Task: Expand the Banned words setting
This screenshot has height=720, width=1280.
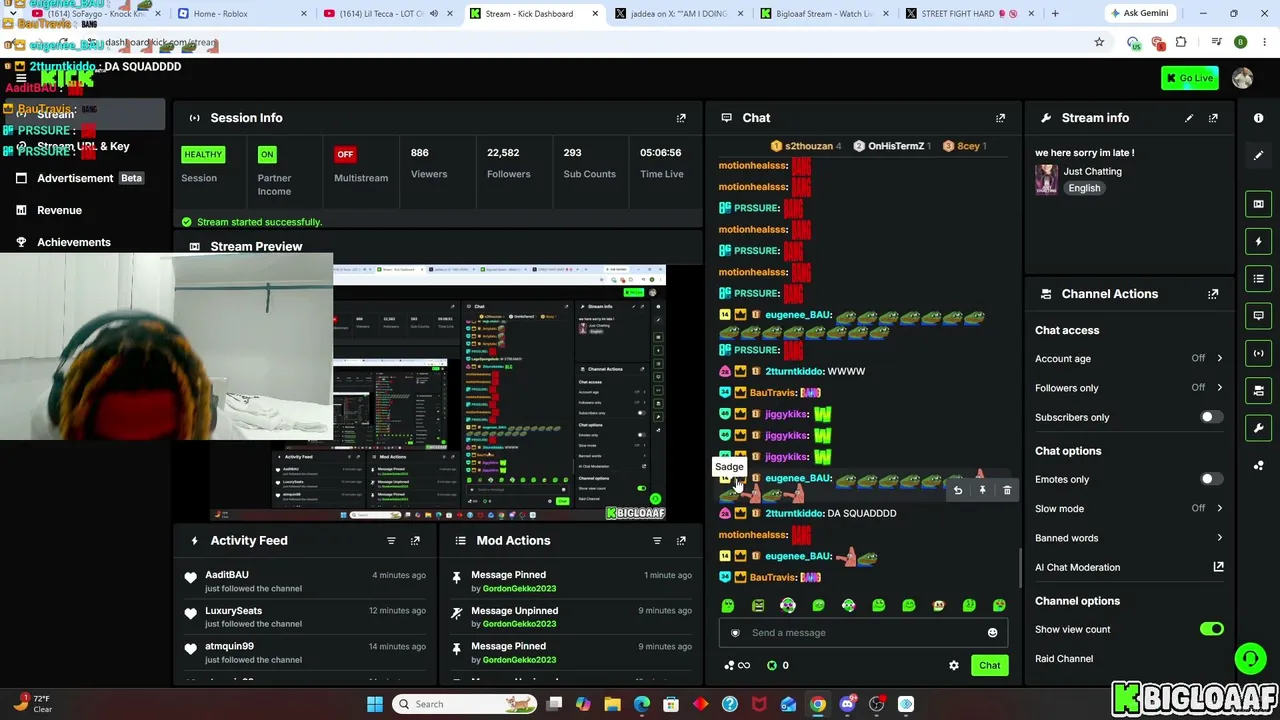Action: (1129, 538)
